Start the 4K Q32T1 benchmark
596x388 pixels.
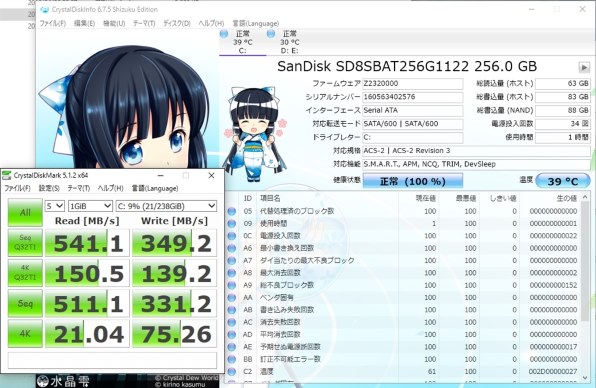(x=25, y=273)
